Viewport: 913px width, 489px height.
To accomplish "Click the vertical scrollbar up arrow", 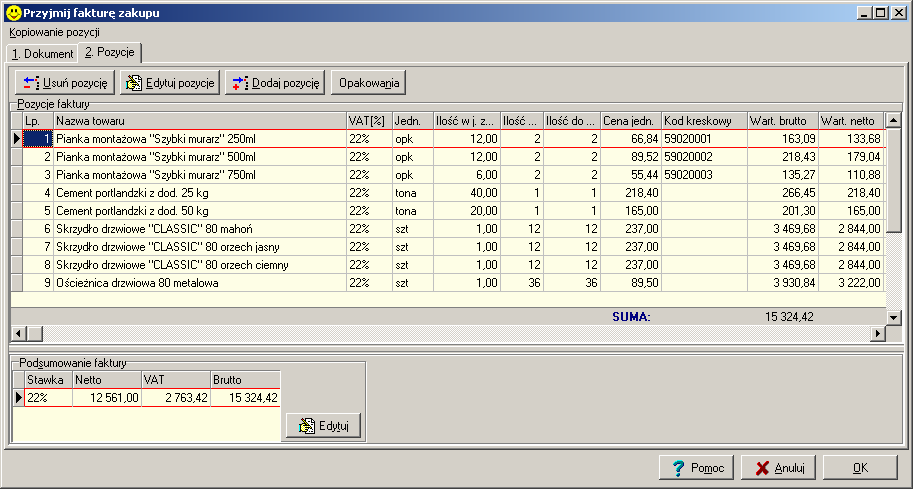I will click(894, 121).
